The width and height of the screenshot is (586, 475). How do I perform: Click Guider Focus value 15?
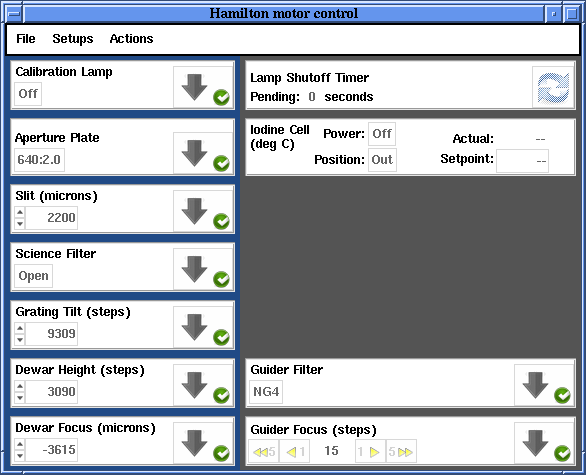click(x=331, y=451)
